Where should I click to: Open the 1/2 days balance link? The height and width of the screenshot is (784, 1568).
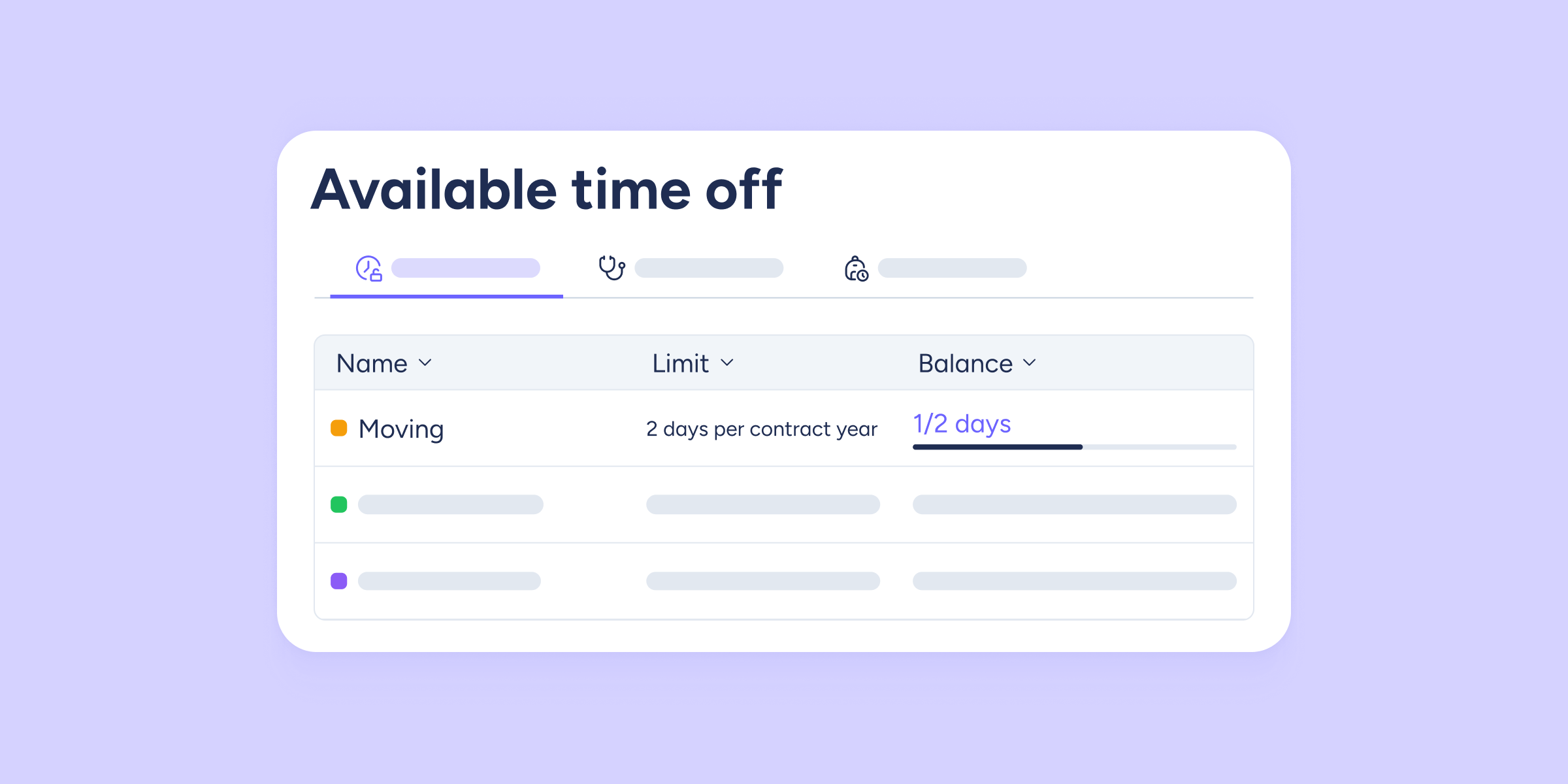[962, 424]
